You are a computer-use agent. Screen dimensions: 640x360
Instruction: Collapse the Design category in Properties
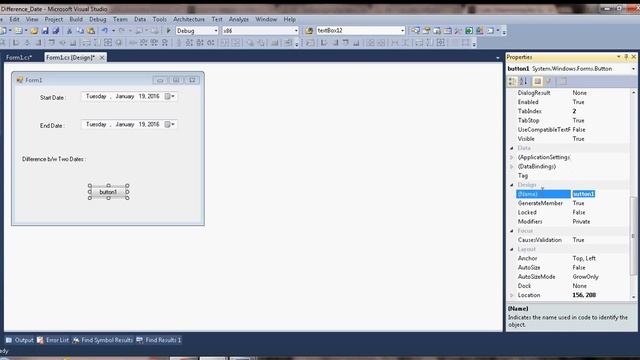coord(512,185)
